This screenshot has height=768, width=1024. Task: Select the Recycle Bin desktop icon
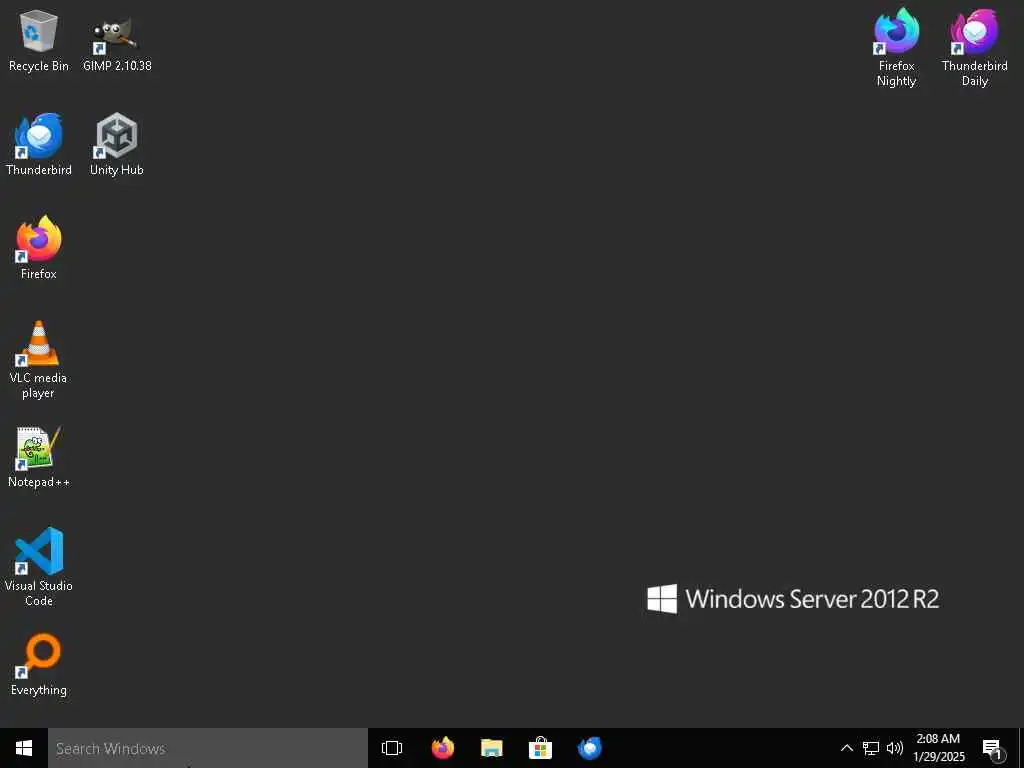tap(39, 40)
